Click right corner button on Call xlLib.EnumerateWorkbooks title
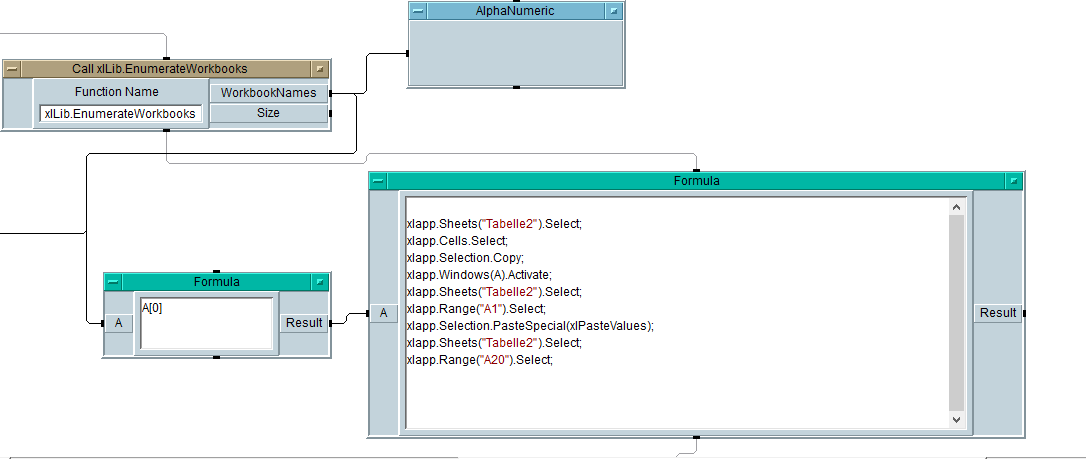The height and width of the screenshot is (459, 1086). click(319, 69)
